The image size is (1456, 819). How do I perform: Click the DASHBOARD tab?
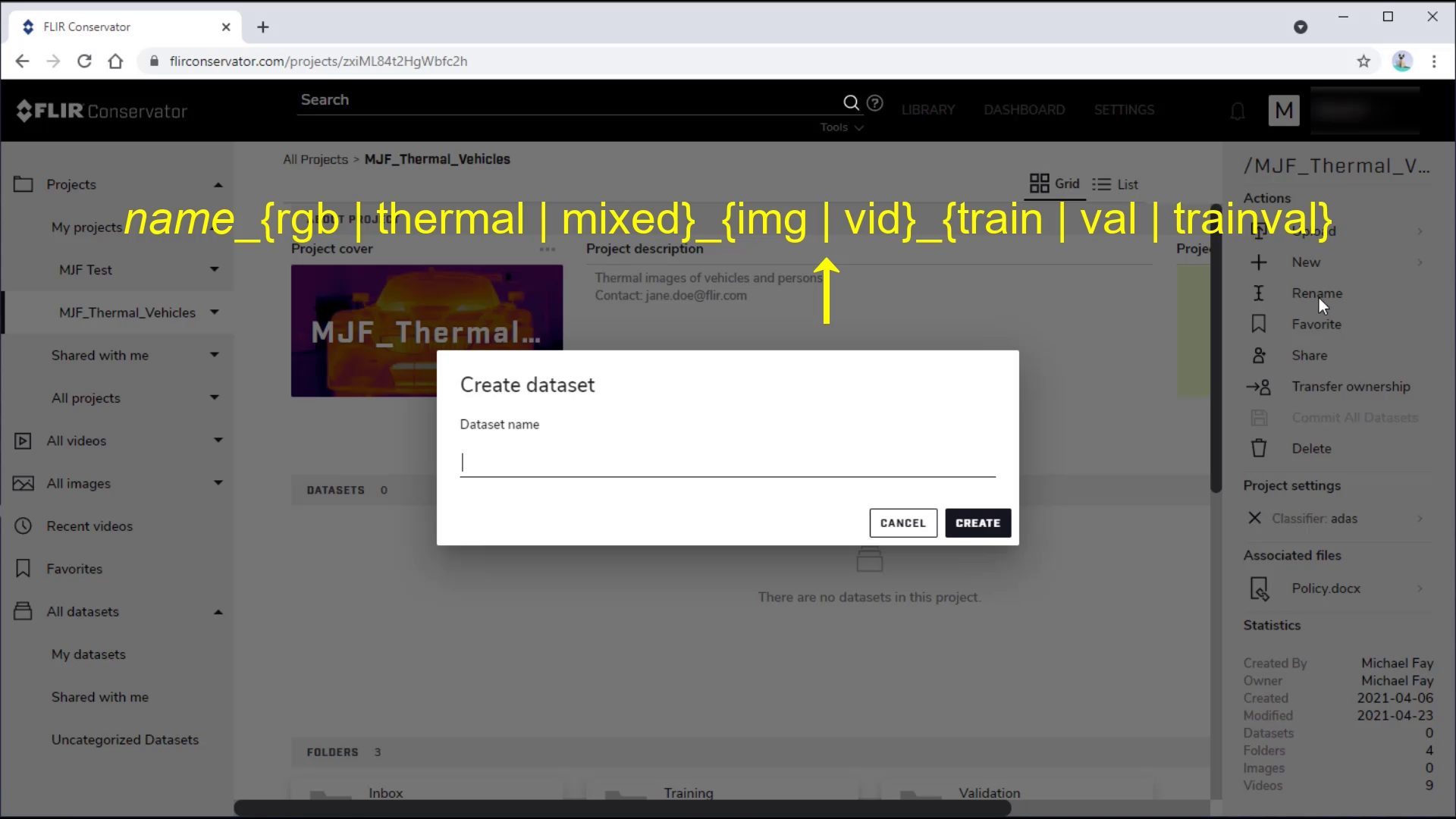pyautogui.click(x=1024, y=109)
